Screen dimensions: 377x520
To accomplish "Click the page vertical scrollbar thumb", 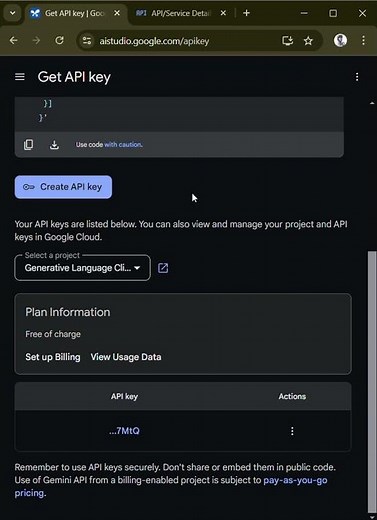I will pyautogui.click(x=372, y=382).
